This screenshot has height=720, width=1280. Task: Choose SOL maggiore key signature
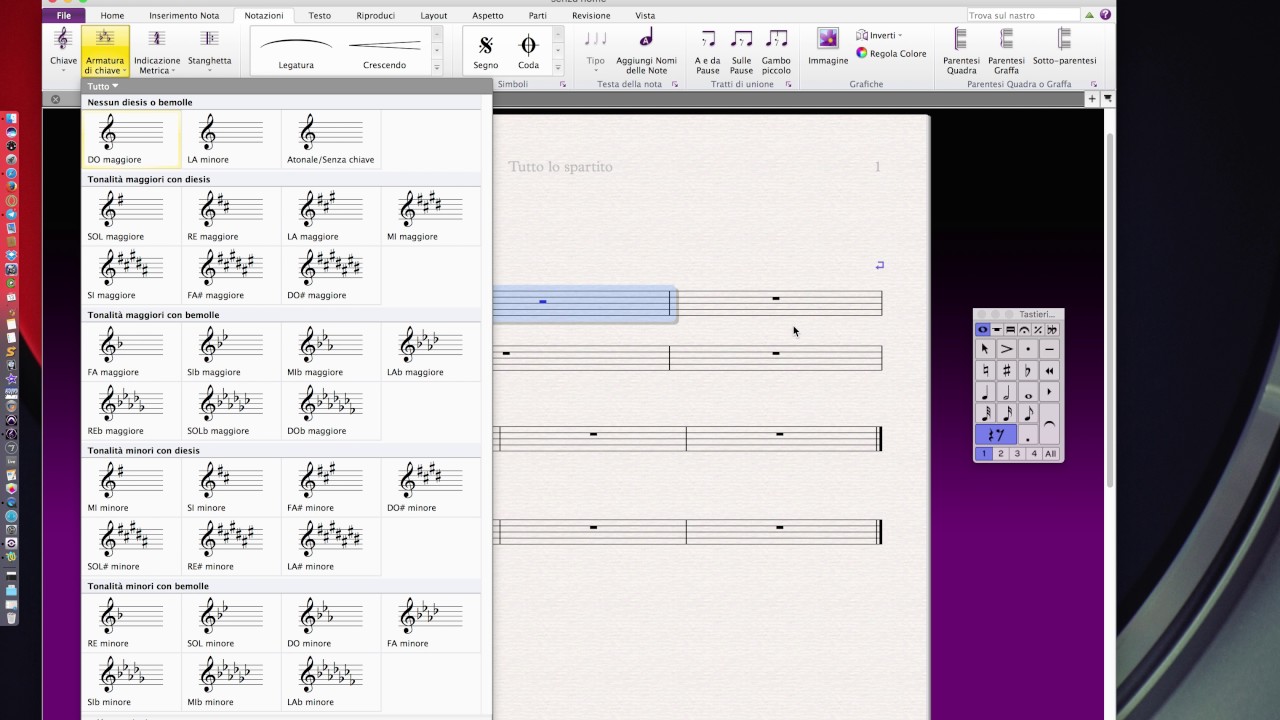pyautogui.click(x=132, y=216)
